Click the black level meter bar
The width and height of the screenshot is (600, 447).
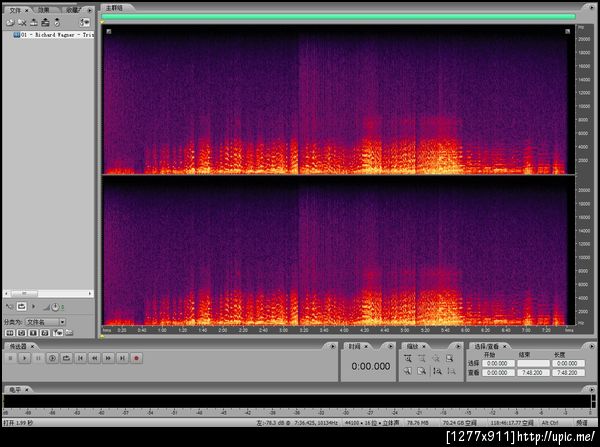coord(297,401)
